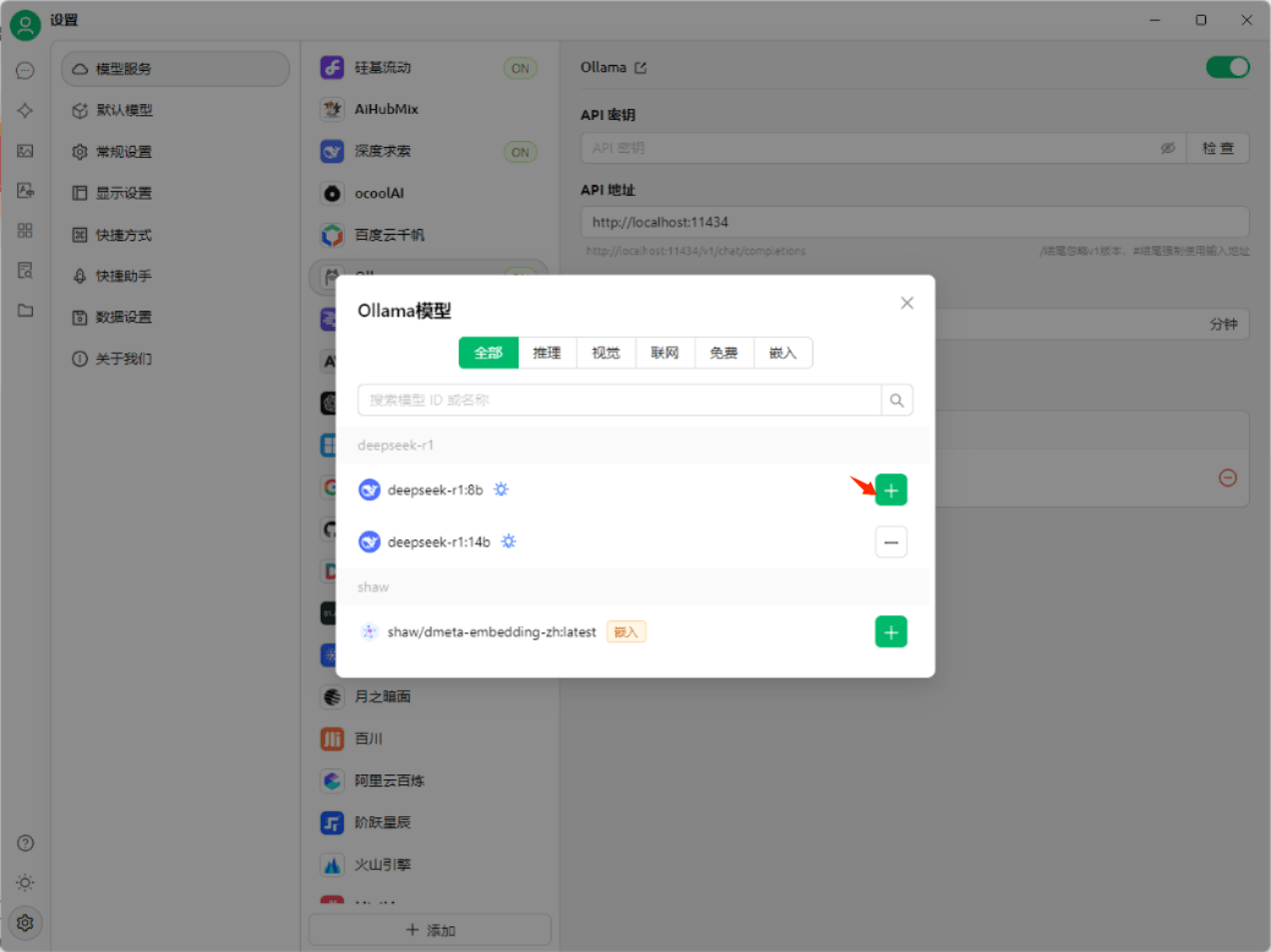Focus the API 密钥 input field

pos(883,148)
